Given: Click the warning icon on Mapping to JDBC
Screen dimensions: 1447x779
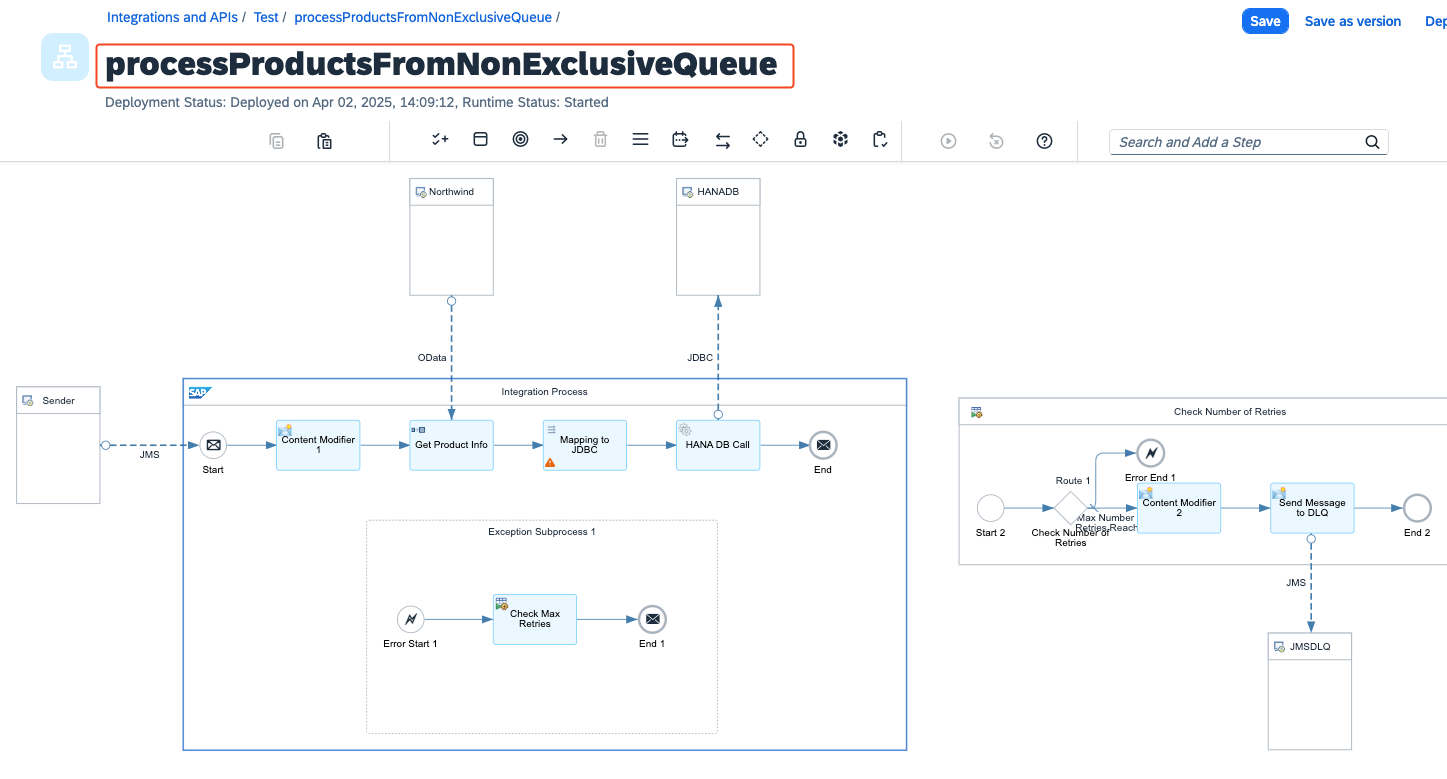Looking at the screenshot, I should (x=550, y=462).
